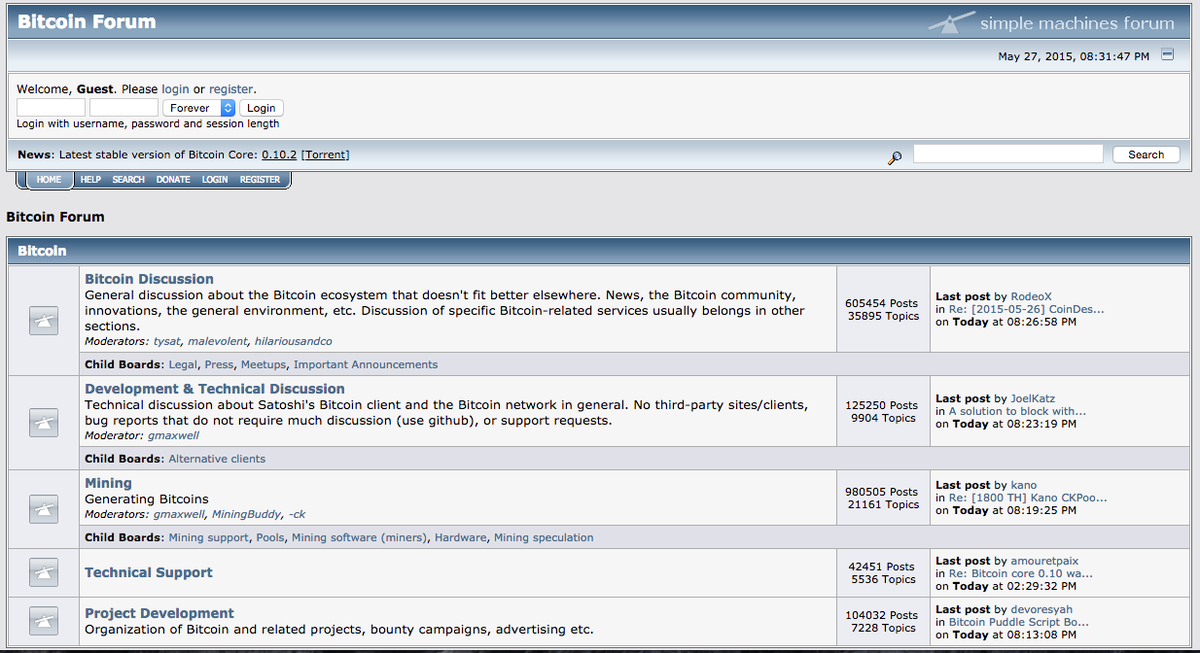This screenshot has height=653, width=1200.
Task: Click the 980505 Posts count text
Action: click(x=881, y=492)
